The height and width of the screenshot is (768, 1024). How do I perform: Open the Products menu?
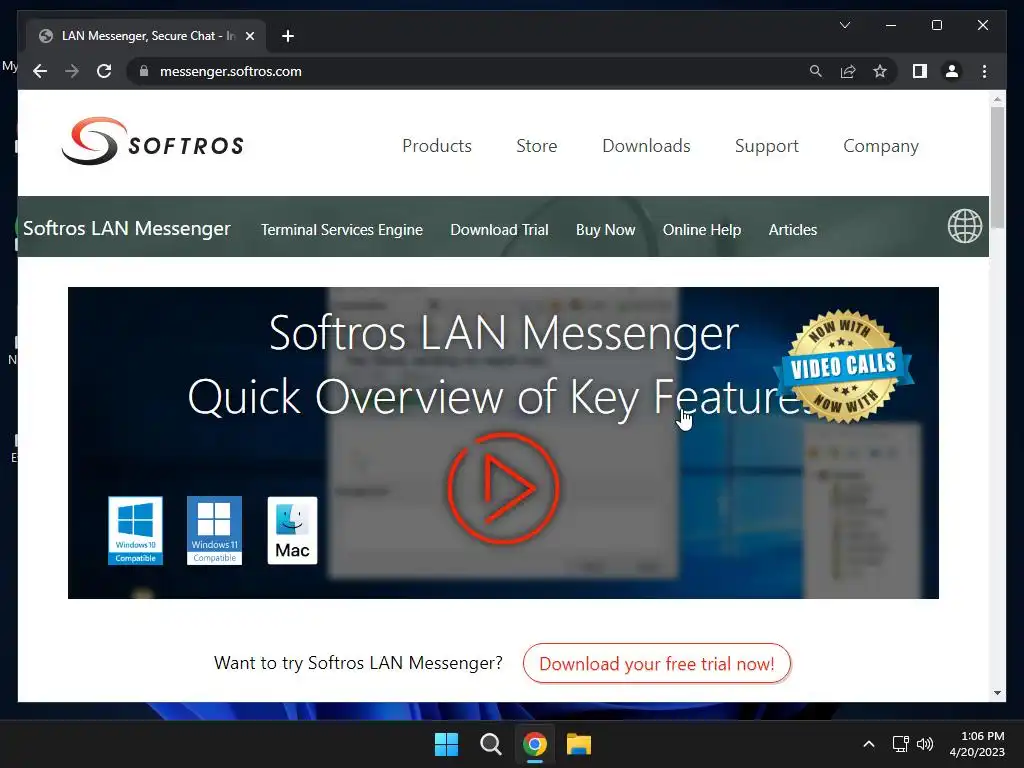437,146
